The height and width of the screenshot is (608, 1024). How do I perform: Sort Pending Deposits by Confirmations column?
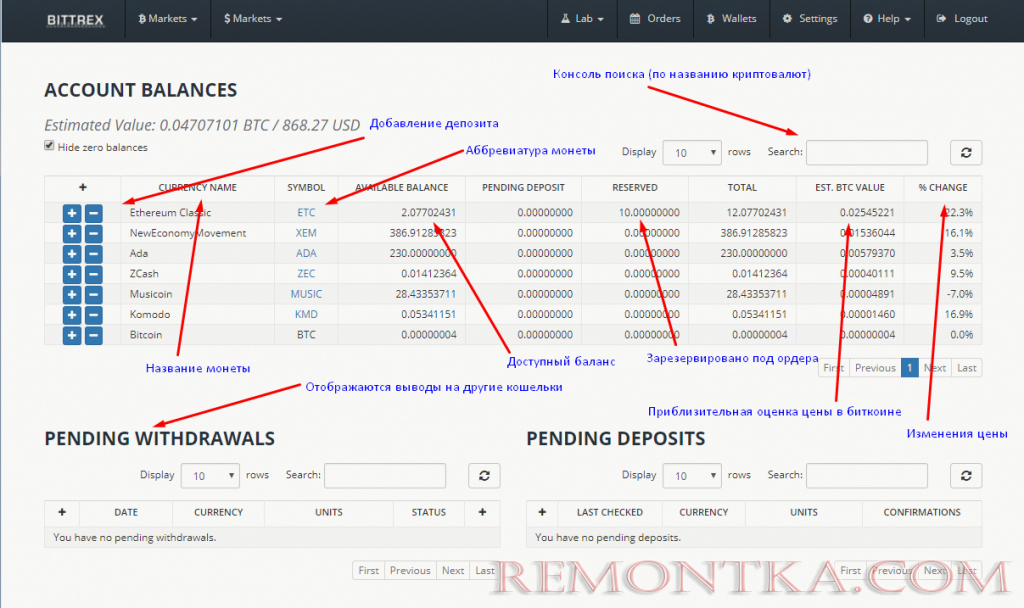coord(921,513)
